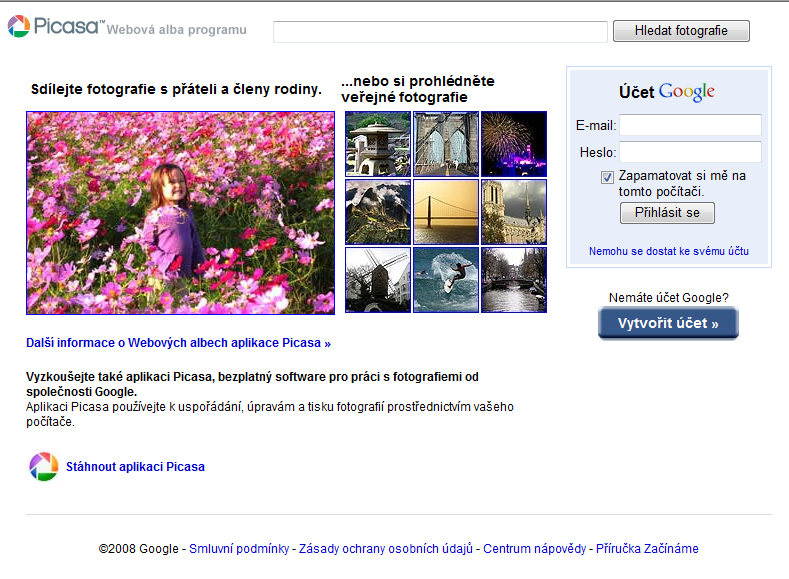The image size is (789, 579).
Task: Click the Vytvořit účet button
Action: tap(668, 323)
